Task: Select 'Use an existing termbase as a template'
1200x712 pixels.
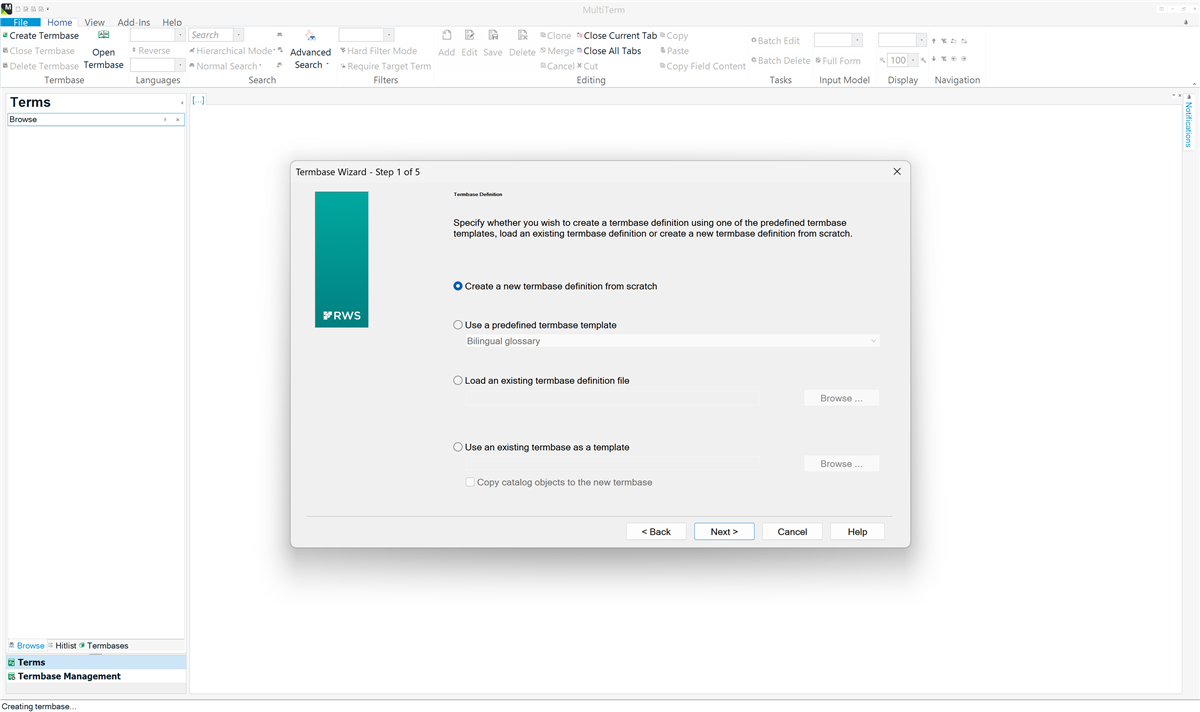Action: (x=541, y=447)
